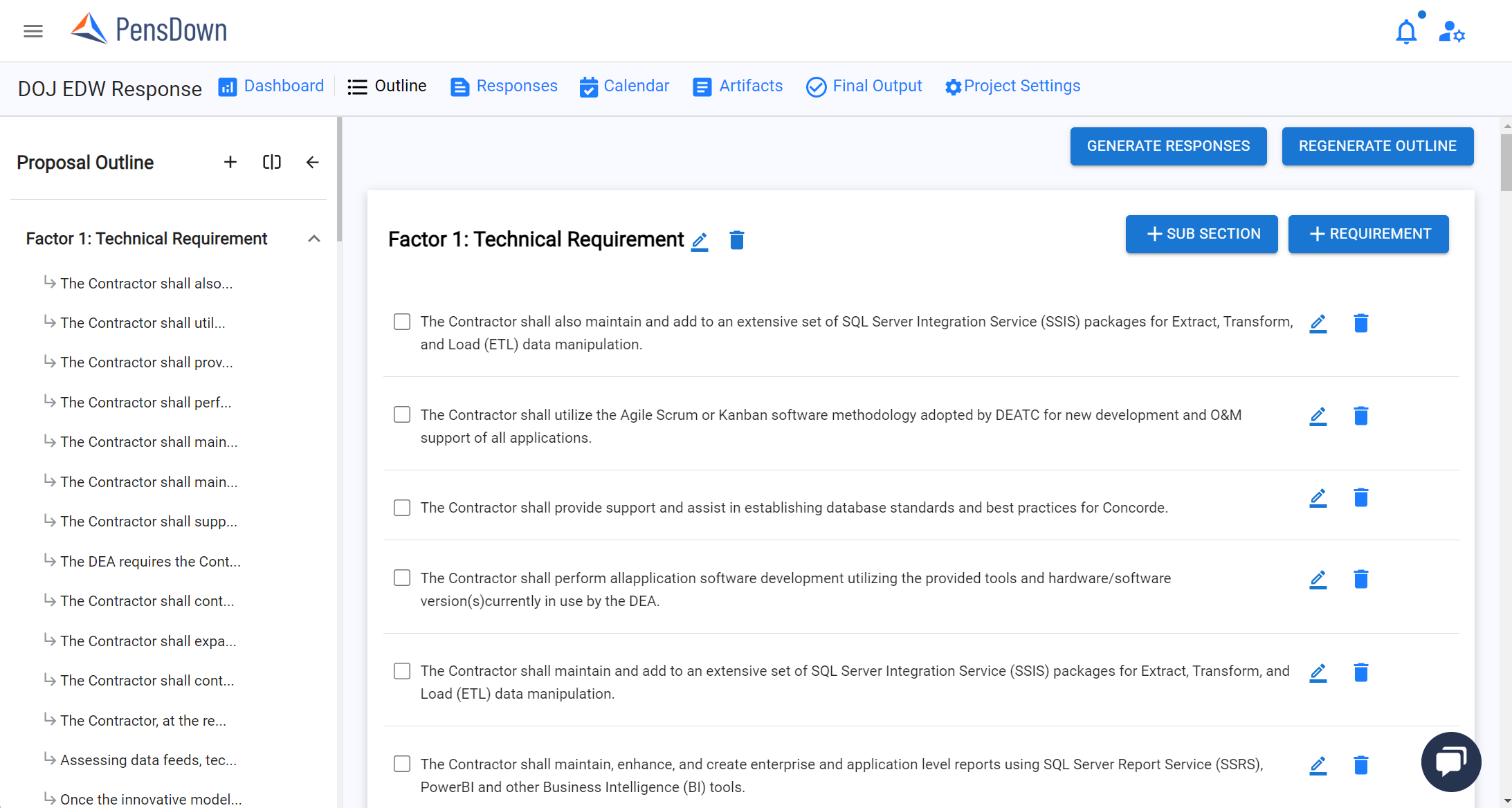Collapse outline panel with back arrow
This screenshot has width=1512, height=808.
[x=313, y=162]
